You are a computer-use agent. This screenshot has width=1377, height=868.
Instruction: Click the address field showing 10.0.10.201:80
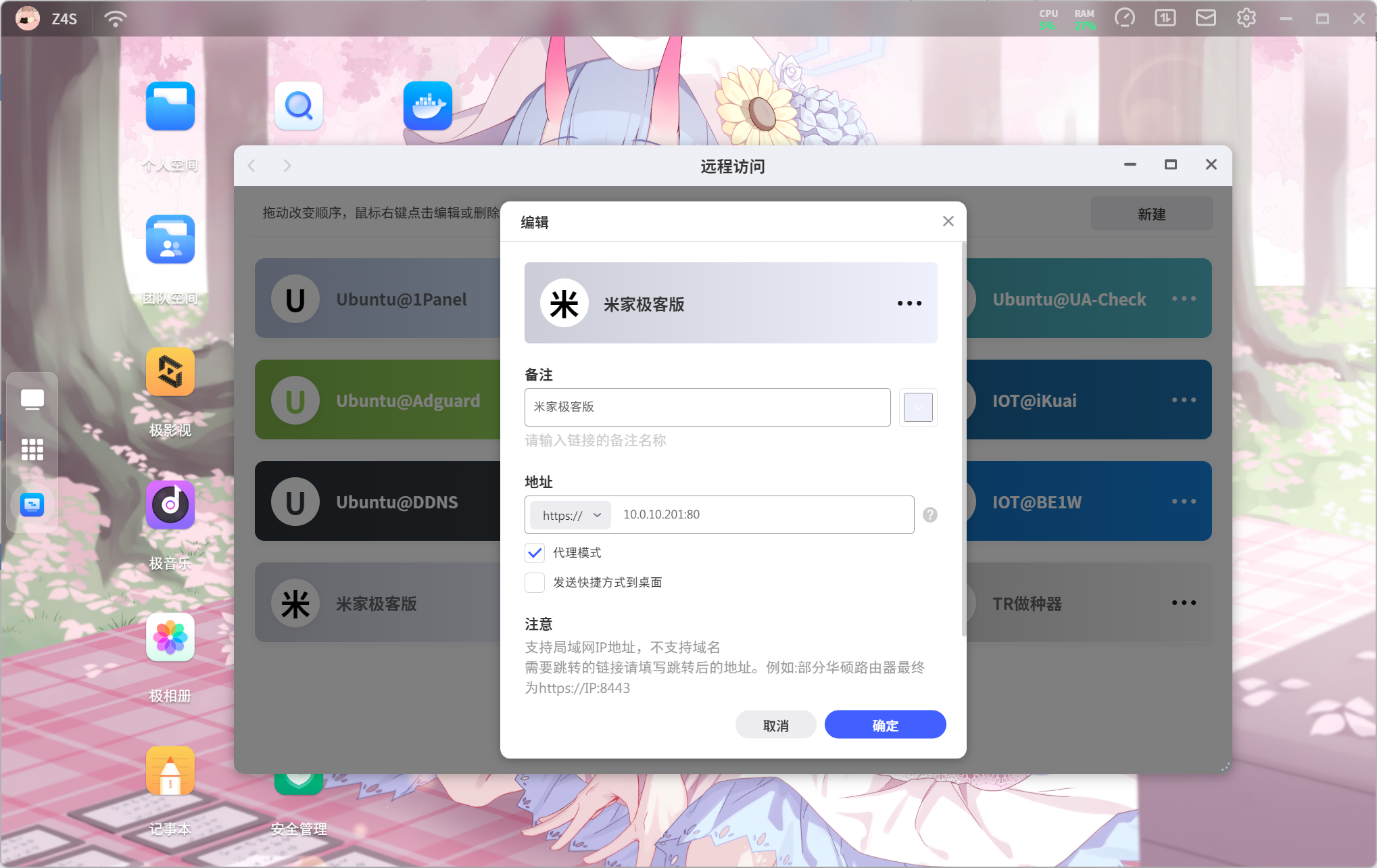coord(764,514)
